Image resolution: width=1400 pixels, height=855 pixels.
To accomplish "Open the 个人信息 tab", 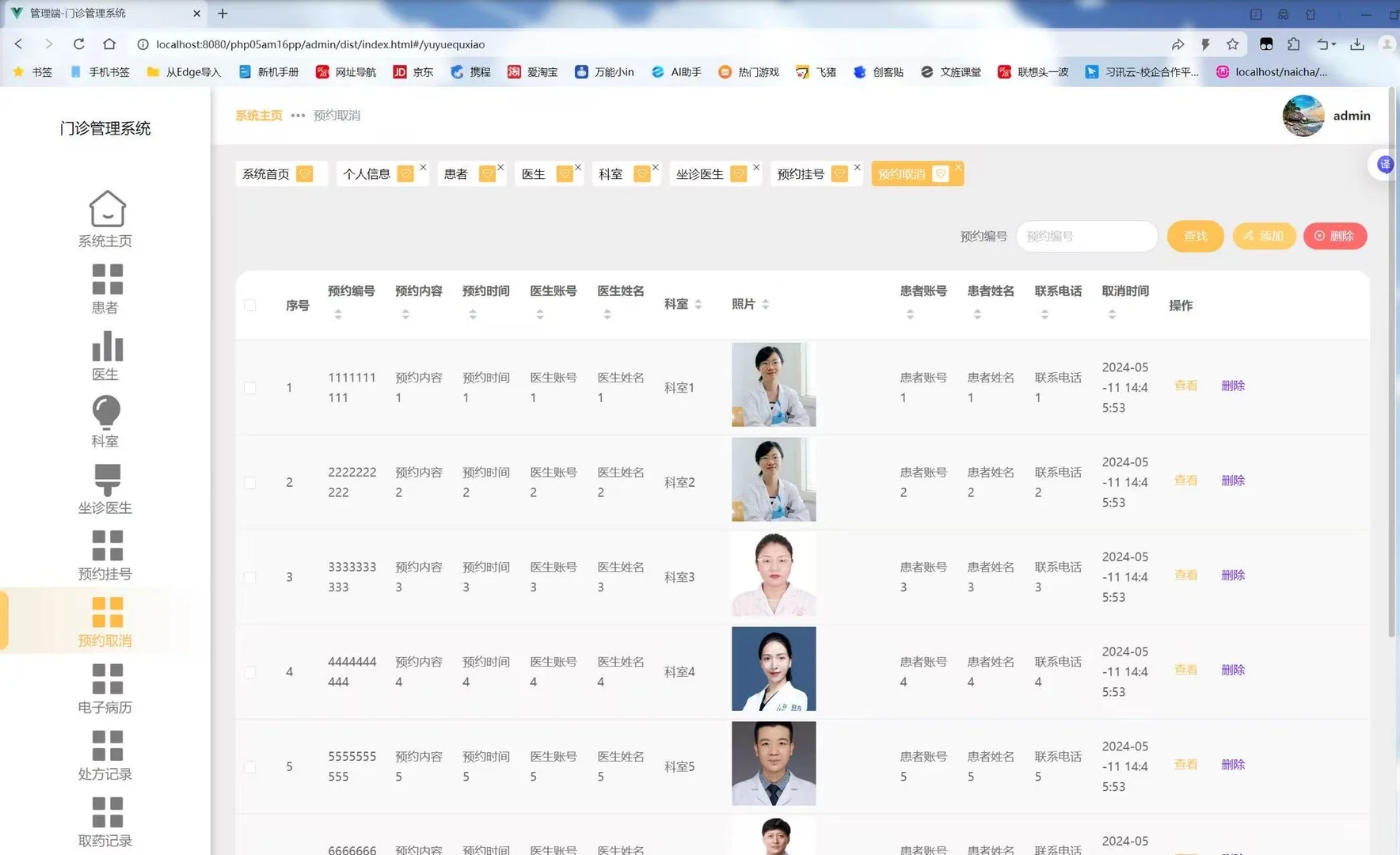I will [369, 173].
